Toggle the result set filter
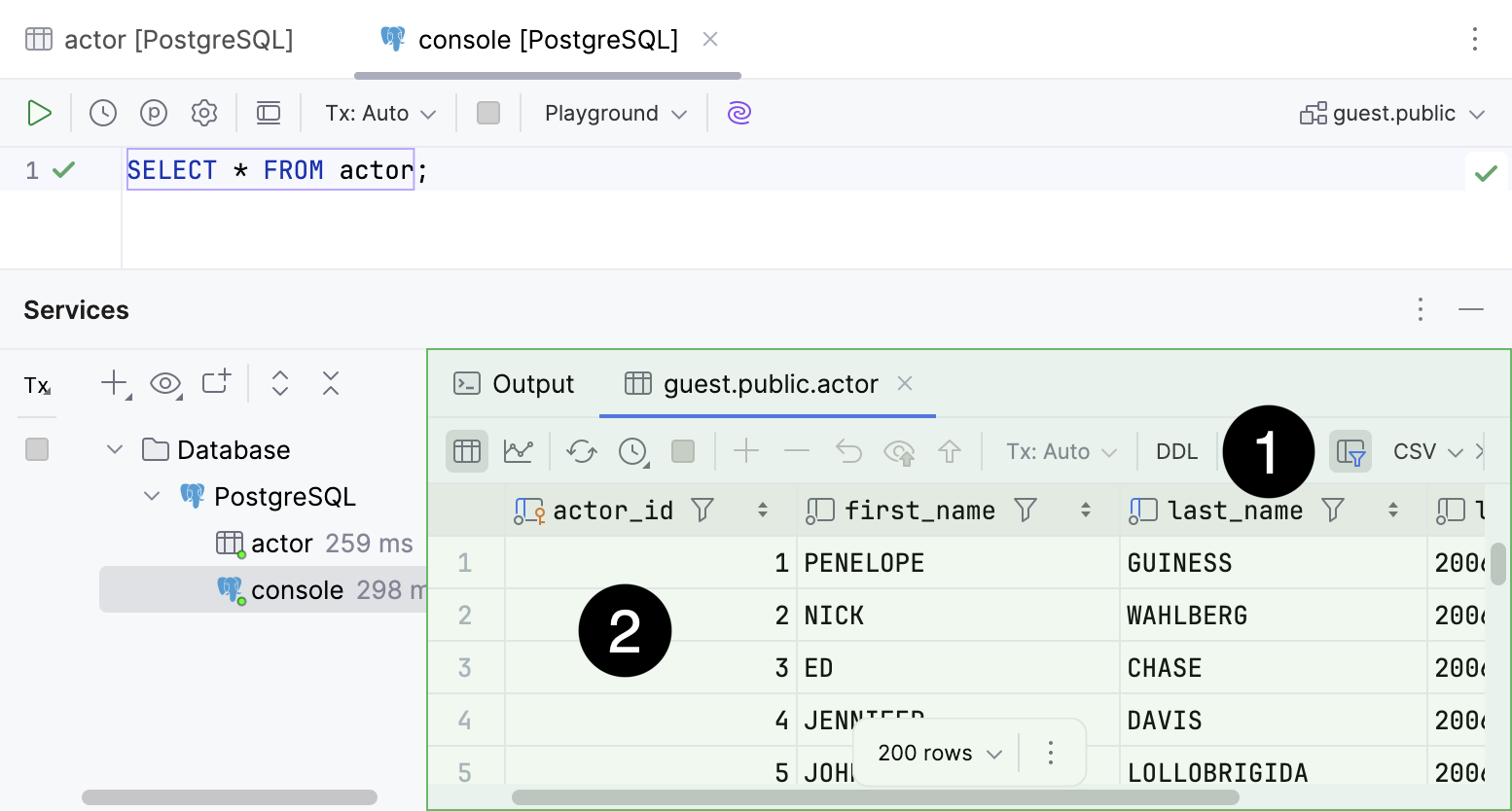1512x811 pixels. tap(1350, 450)
